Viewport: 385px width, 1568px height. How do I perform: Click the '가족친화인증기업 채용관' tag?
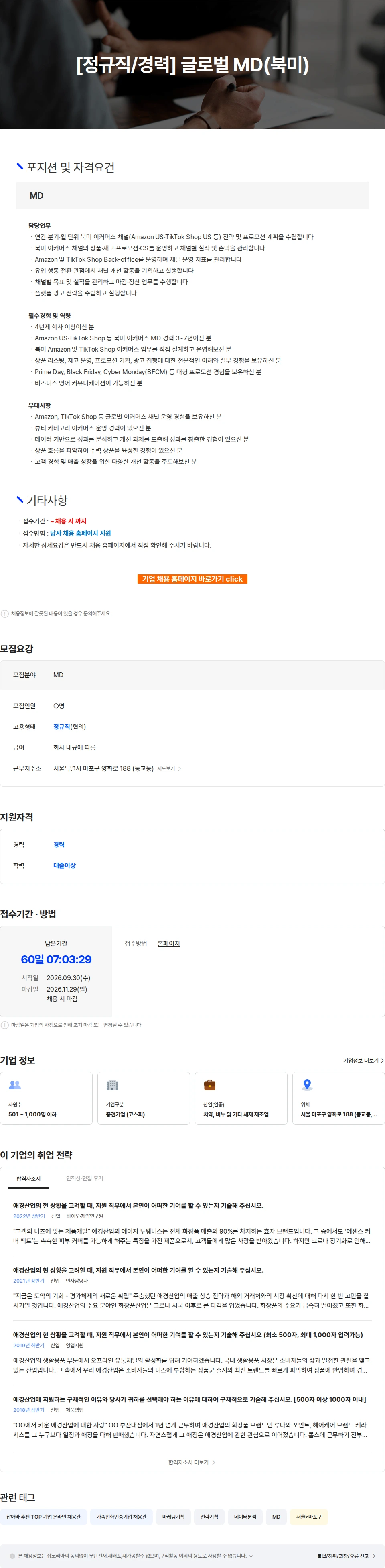coord(122,1517)
